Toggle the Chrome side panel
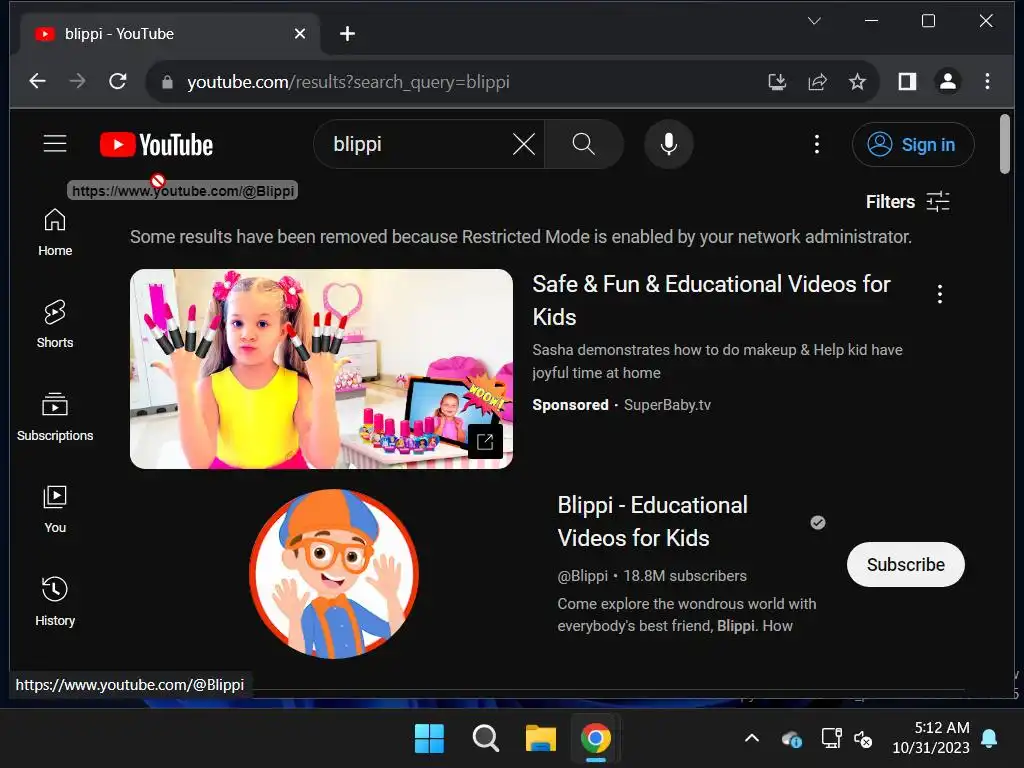The image size is (1024, 768). pyautogui.click(x=907, y=82)
